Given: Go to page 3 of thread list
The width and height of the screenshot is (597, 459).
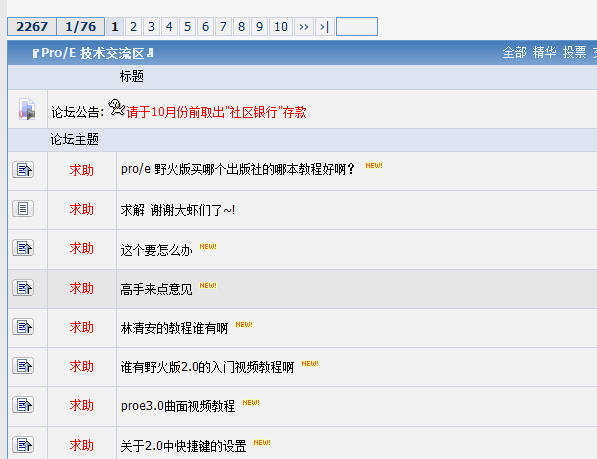Looking at the screenshot, I should [x=151, y=27].
